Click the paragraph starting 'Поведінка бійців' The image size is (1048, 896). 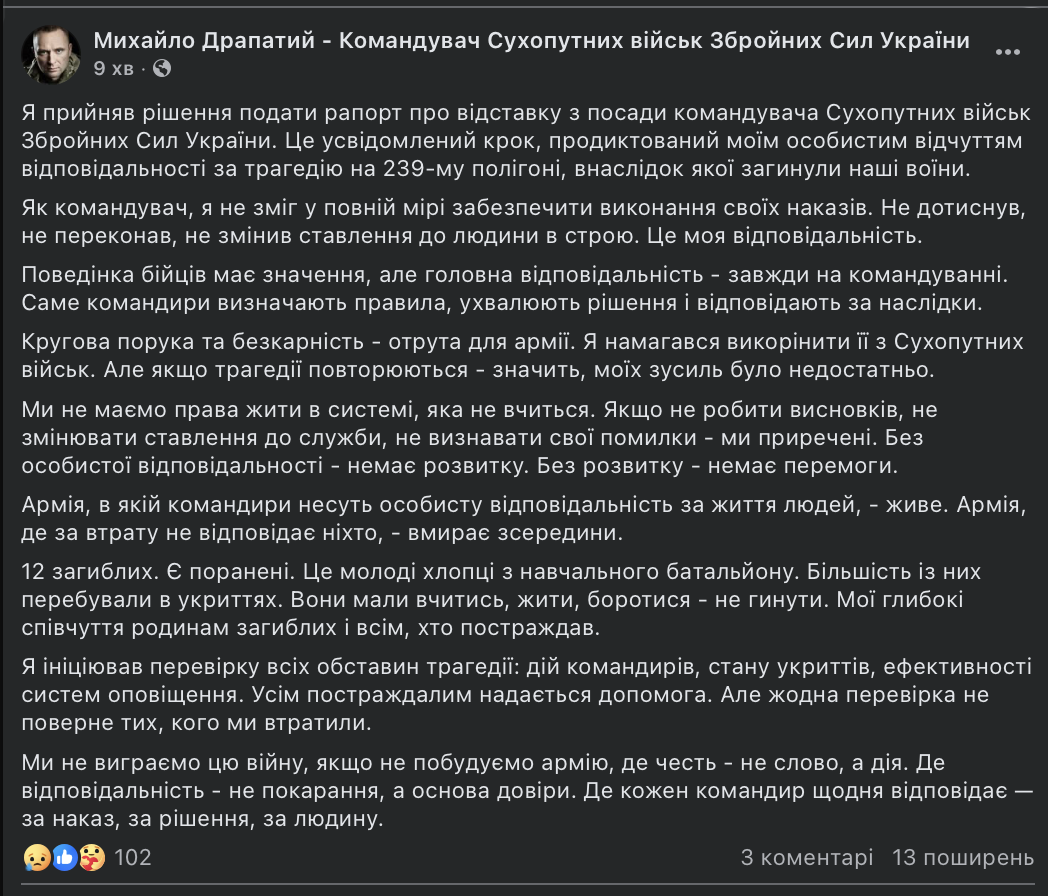(515, 289)
